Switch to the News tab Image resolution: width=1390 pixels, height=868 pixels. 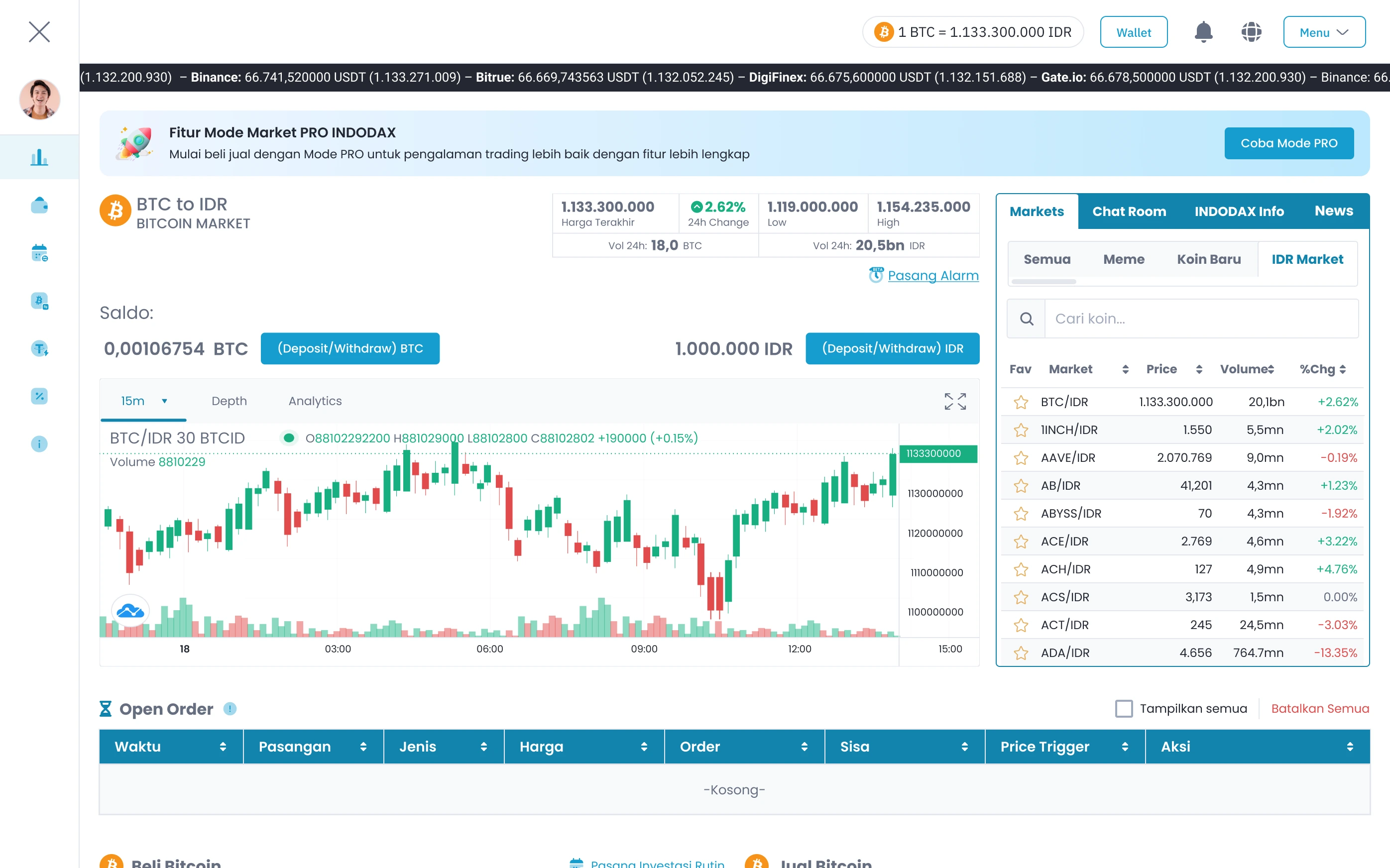[1333, 211]
